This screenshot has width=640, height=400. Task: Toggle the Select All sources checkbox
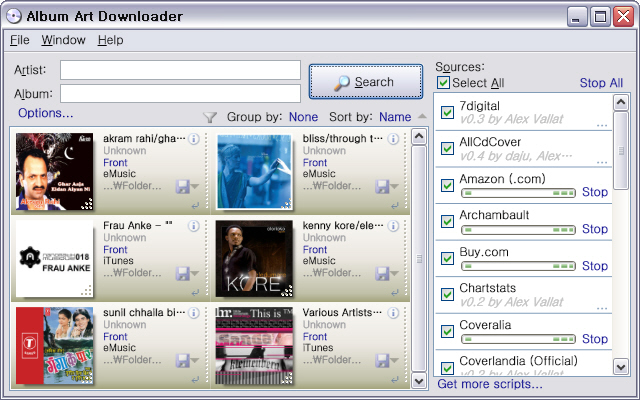443,82
